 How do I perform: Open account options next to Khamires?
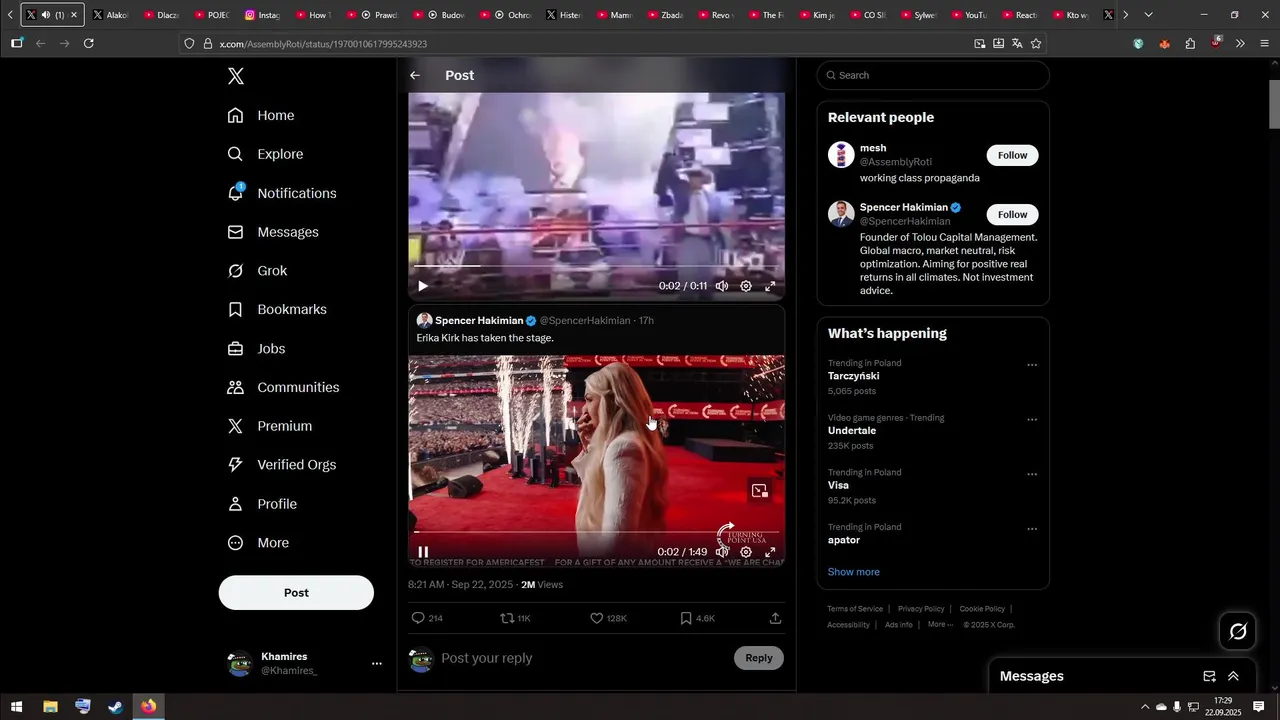pos(377,664)
